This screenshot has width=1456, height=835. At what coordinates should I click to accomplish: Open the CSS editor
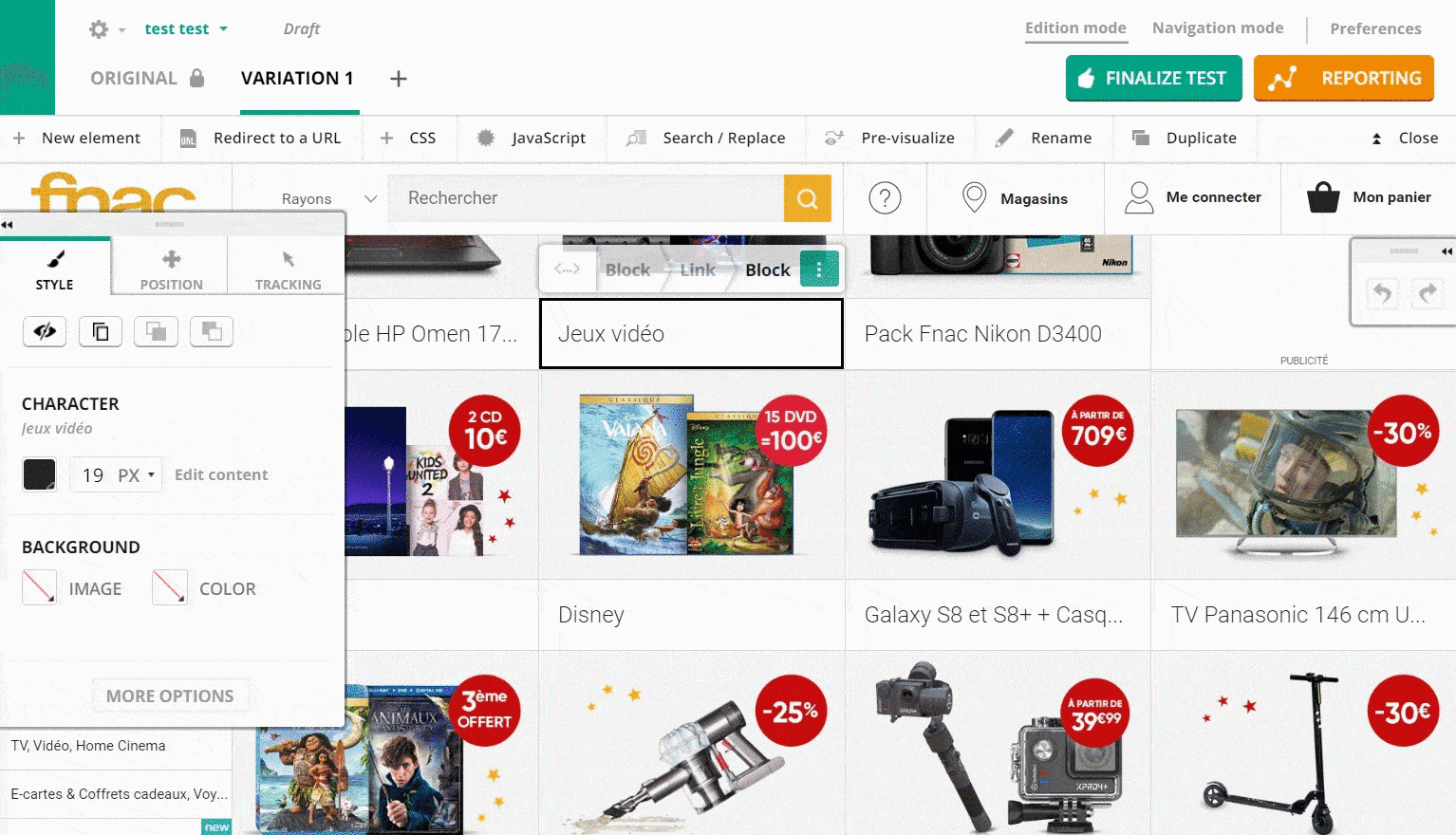408,139
